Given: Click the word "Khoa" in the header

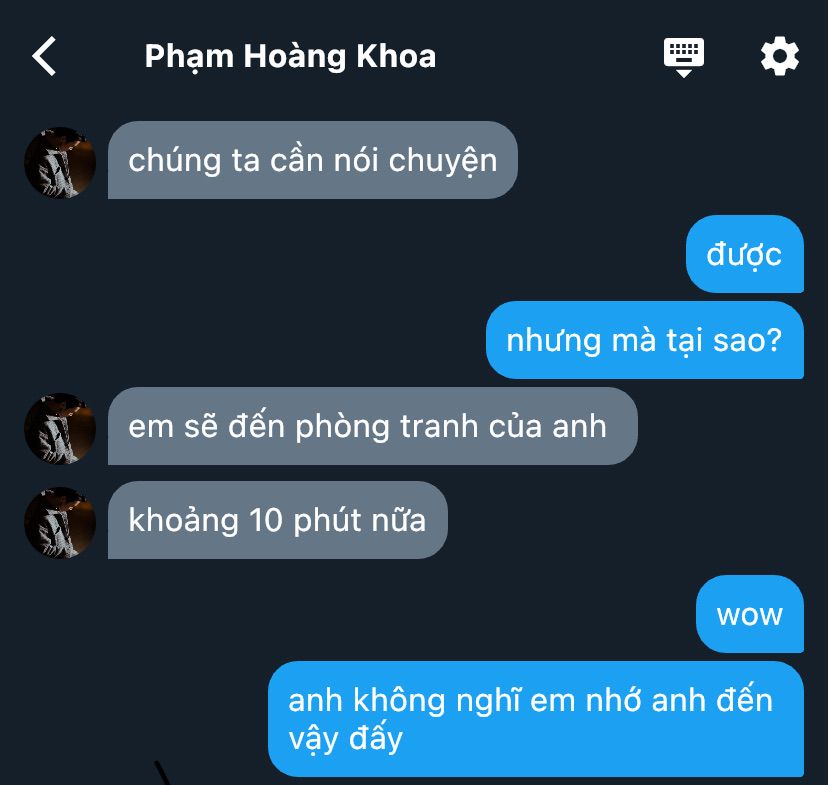Looking at the screenshot, I should tap(397, 56).
